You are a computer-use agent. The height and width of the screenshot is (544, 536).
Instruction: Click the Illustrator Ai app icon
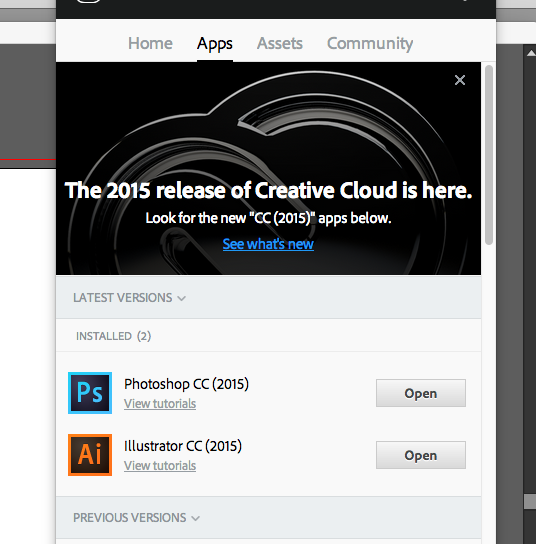(x=90, y=454)
